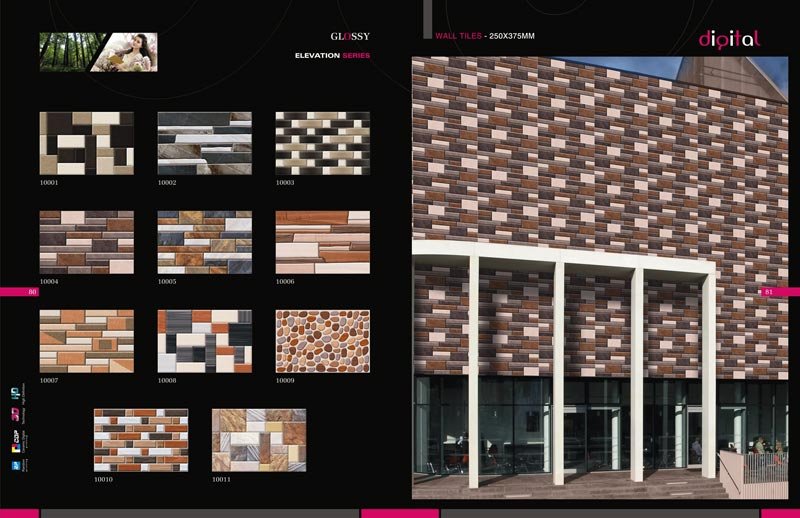Click the digital brand logo
The image size is (800, 518).
point(729,39)
